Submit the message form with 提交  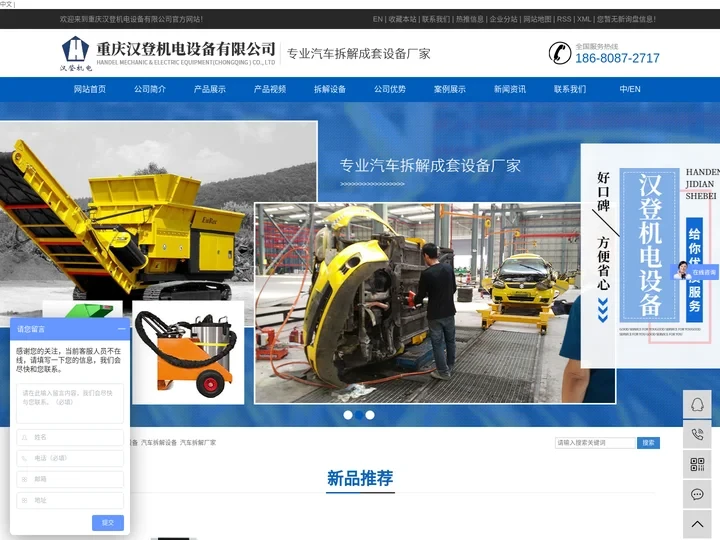click(x=108, y=523)
